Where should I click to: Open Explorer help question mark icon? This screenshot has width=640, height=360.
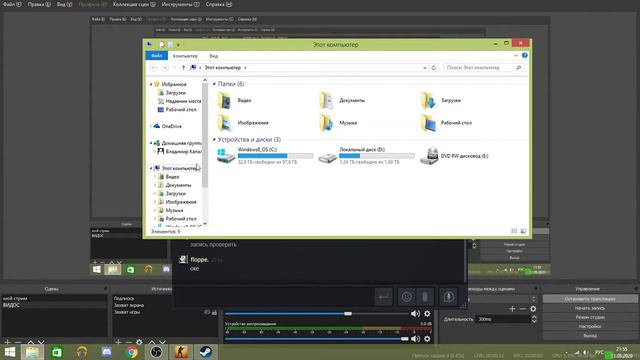point(524,55)
